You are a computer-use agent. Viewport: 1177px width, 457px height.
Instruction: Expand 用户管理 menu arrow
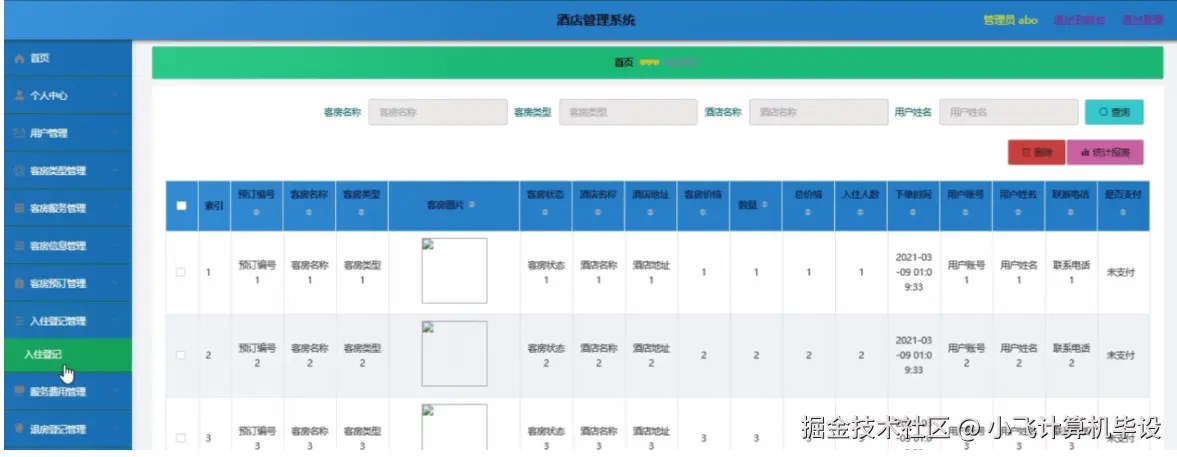coord(116,134)
